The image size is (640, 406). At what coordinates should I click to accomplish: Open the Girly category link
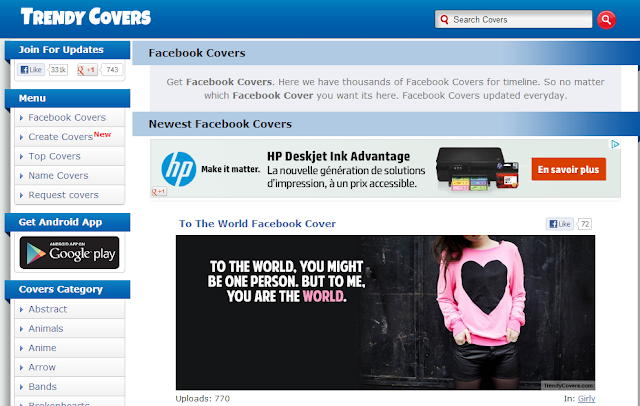point(586,399)
